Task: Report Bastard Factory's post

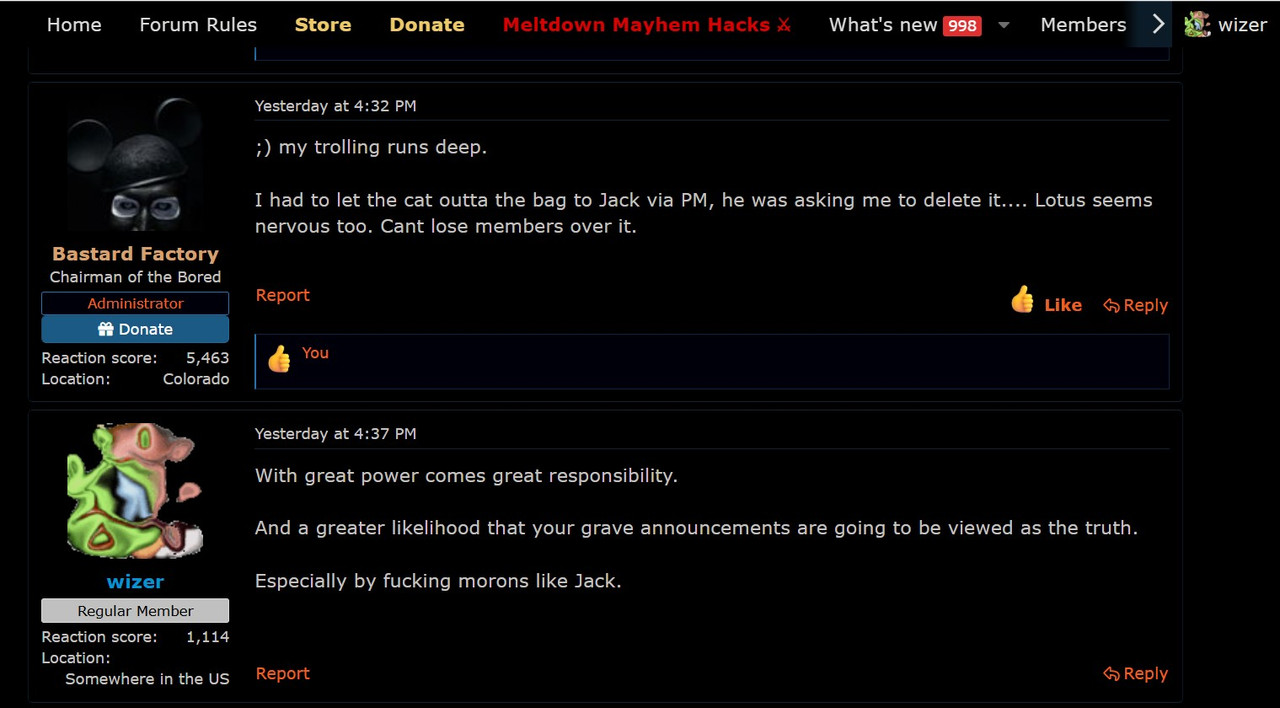Action: (x=282, y=295)
